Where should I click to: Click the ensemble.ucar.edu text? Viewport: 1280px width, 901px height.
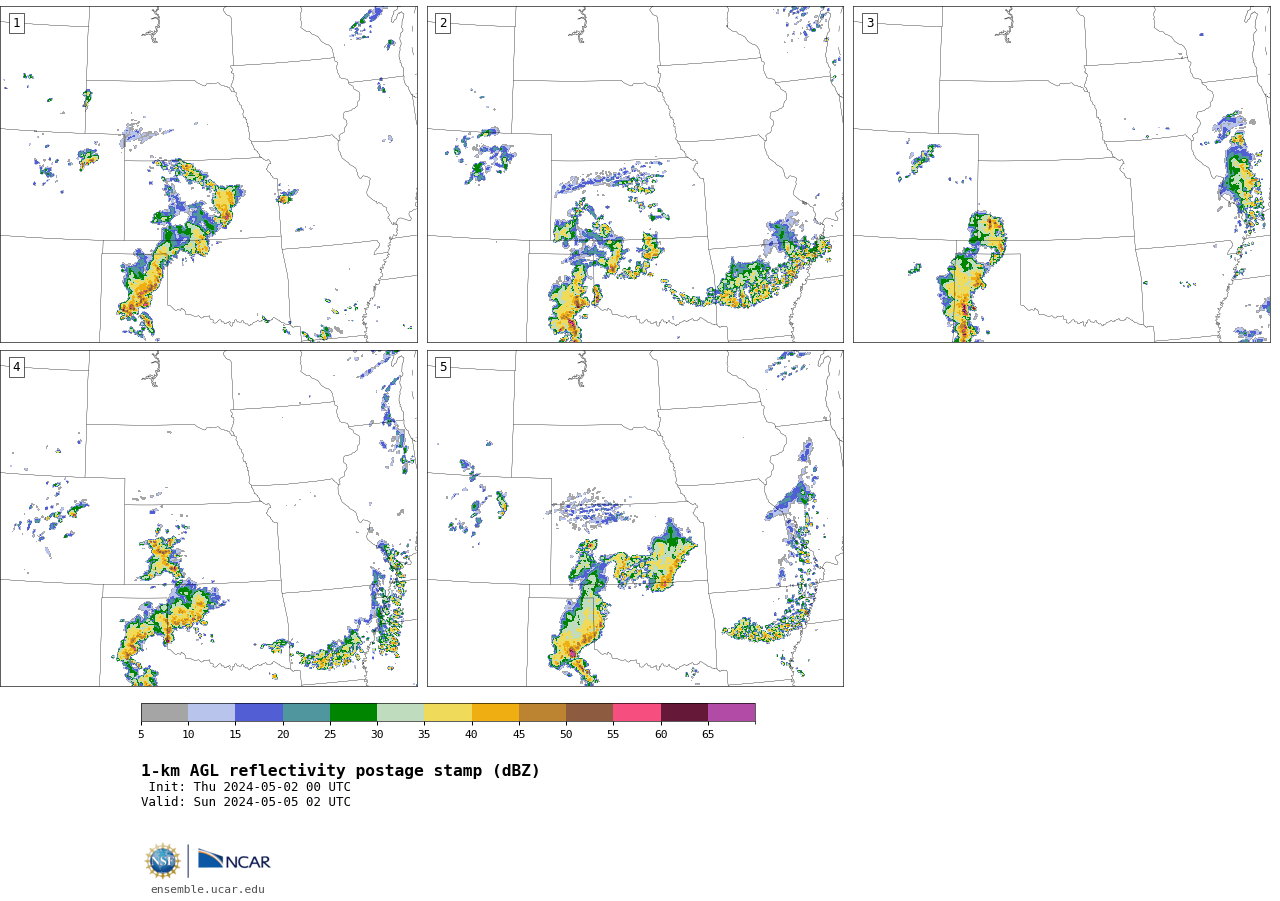pyautogui.click(x=208, y=890)
